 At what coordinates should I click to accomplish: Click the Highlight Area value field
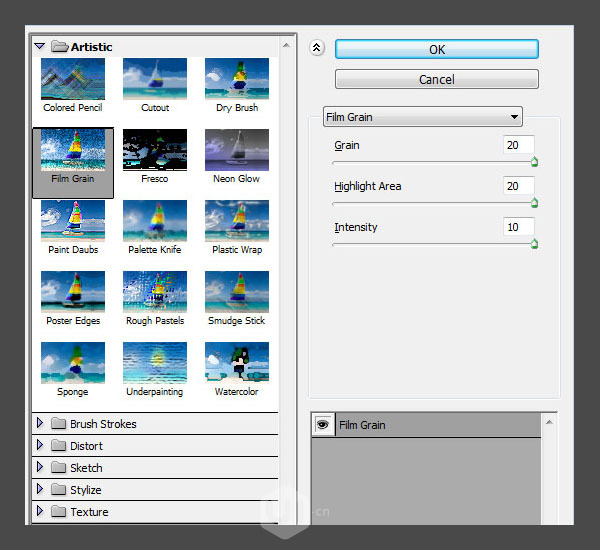518,186
